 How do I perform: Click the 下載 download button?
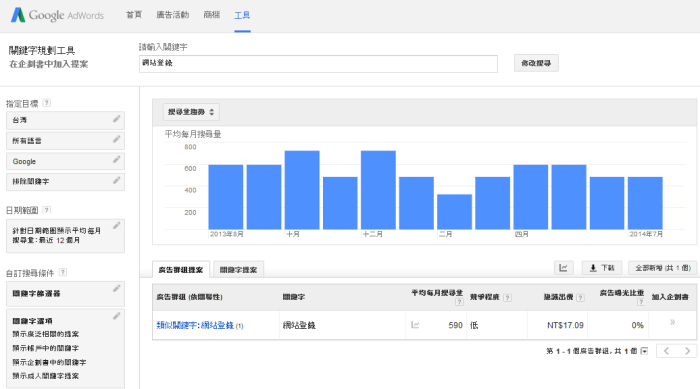[602, 268]
